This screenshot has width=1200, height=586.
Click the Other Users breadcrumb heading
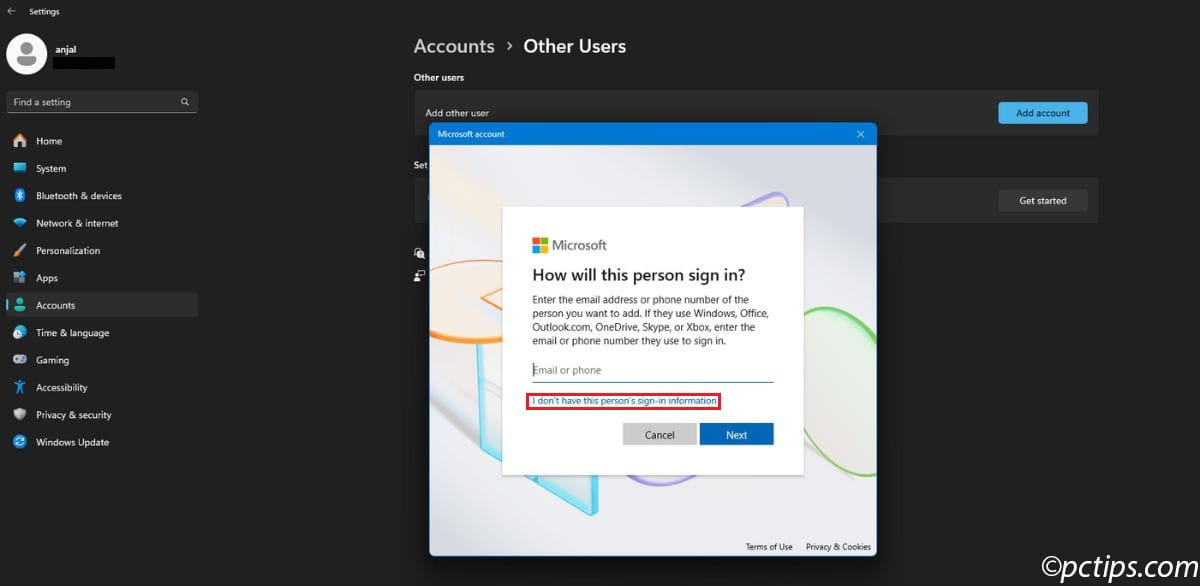point(575,46)
